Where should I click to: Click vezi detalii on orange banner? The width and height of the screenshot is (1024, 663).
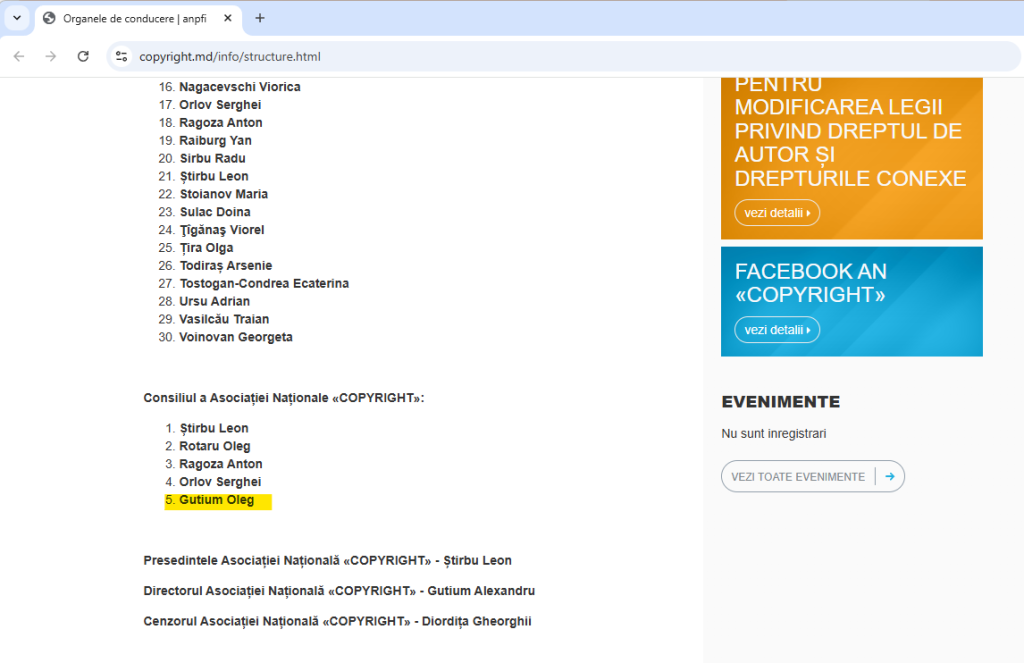click(x=776, y=213)
